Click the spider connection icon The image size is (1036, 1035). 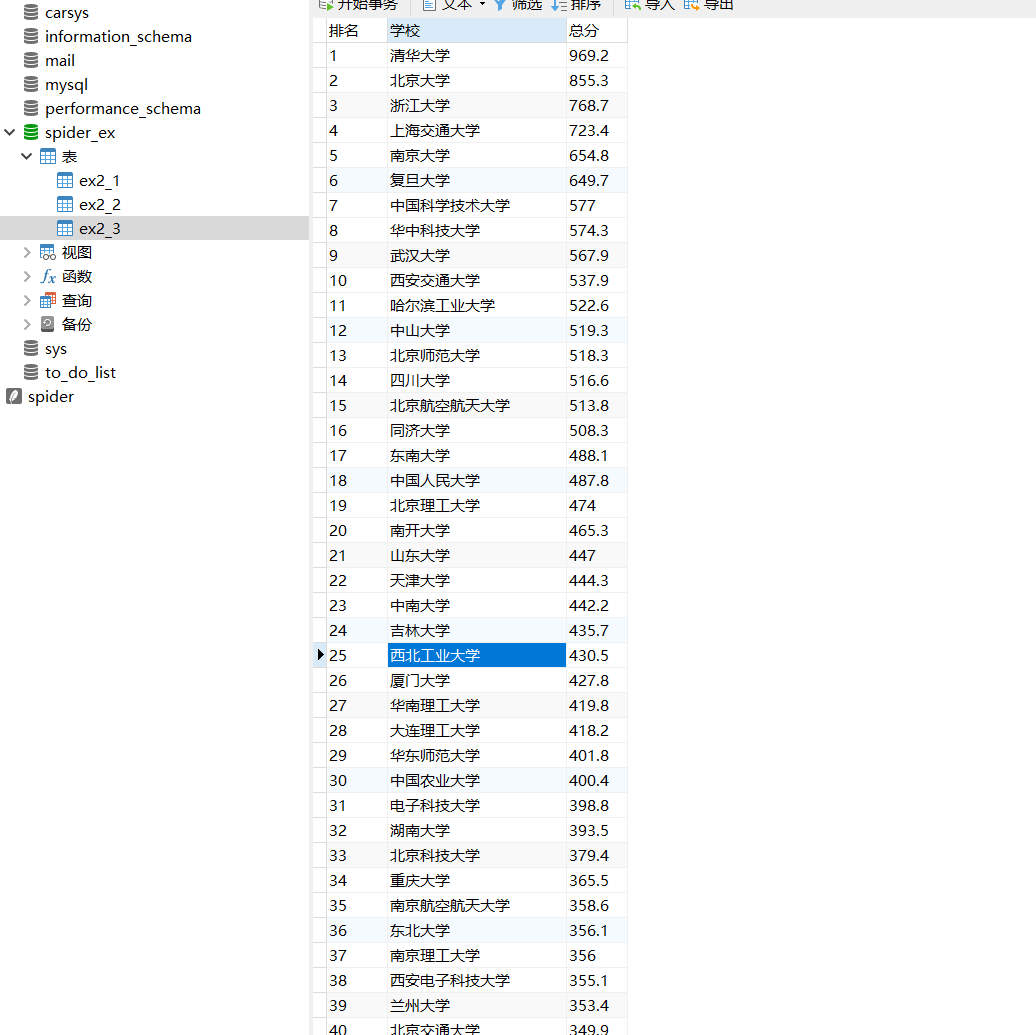tap(14, 396)
